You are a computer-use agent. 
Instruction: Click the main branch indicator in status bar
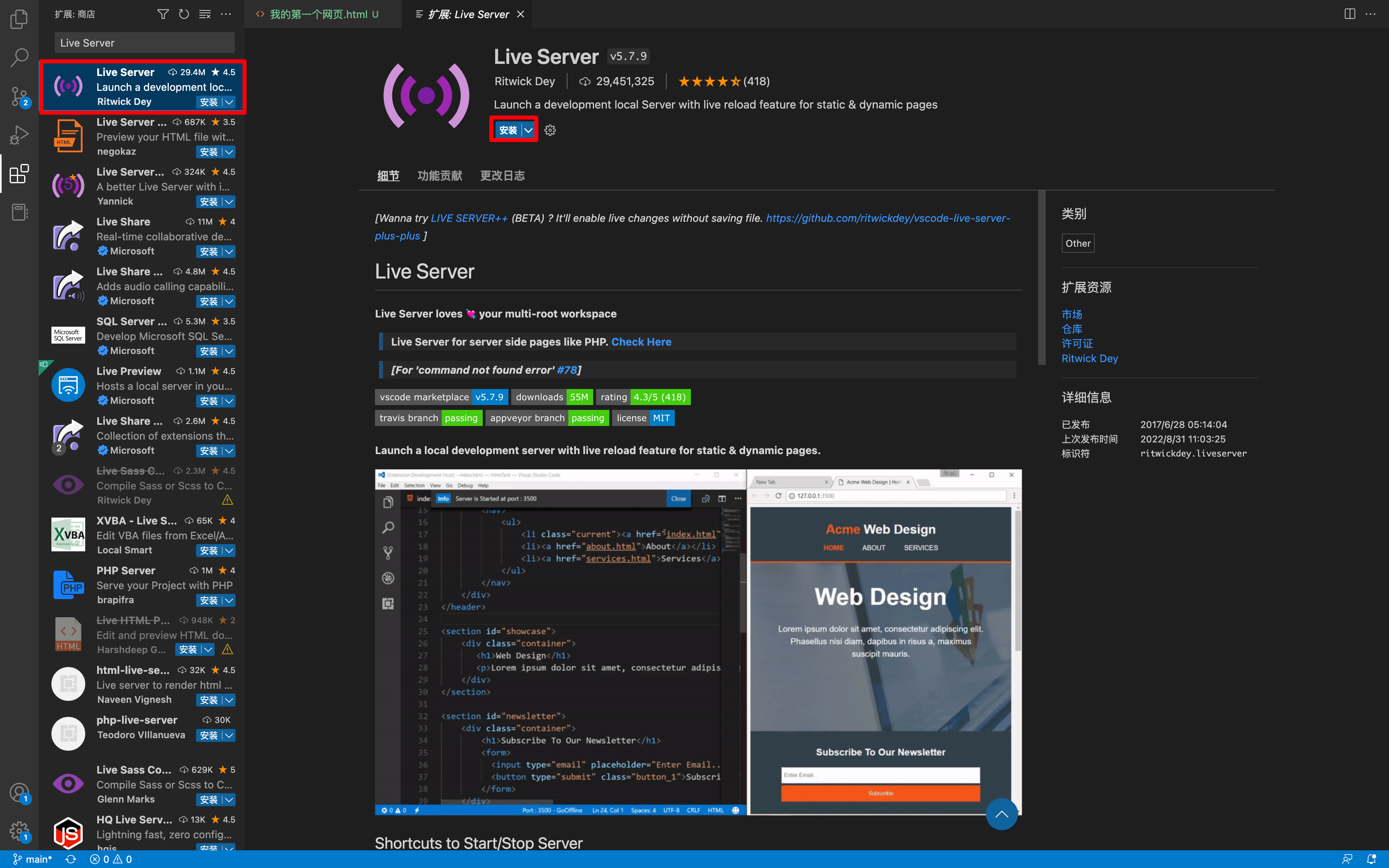(x=33, y=860)
